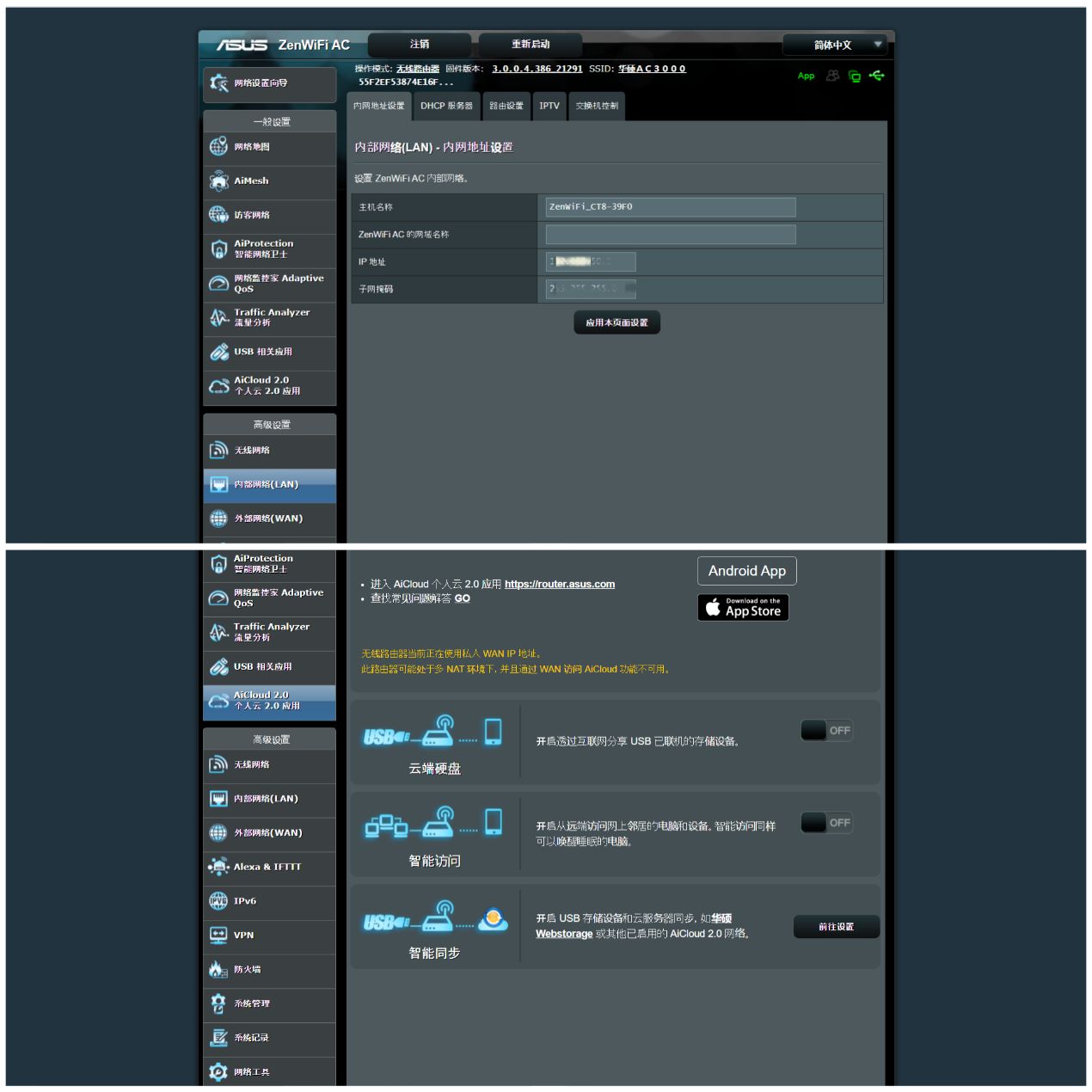Screen dimensions: 1092x1092
Task: Click the green network devices status icon
Action: click(855, 76)
